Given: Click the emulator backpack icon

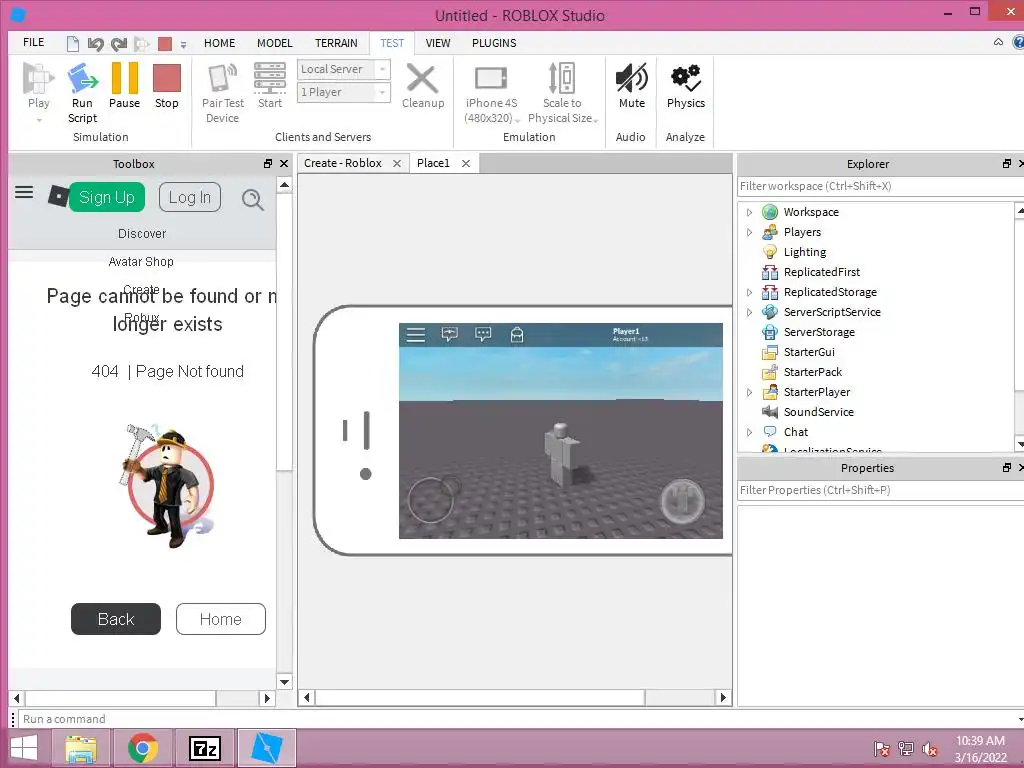Looking at the screenshot, I should pos(517,335).
